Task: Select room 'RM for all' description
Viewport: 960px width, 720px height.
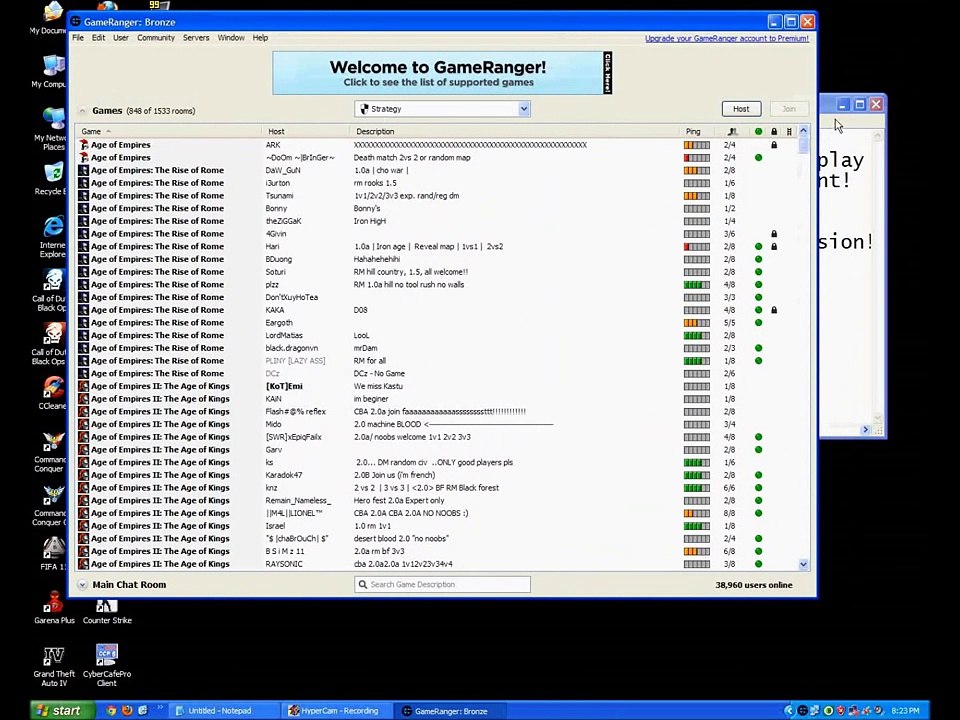Action: [370, 361]
